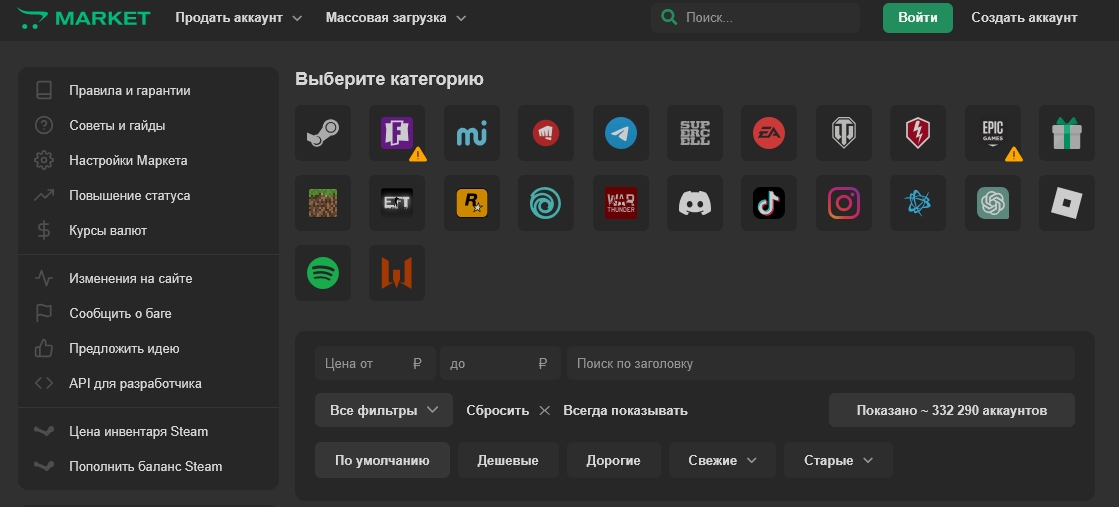Click Показано ~ 332 290 аккаунтов button
The width and height of the screenshot is (1119, 507).
(x=951, y=411)
